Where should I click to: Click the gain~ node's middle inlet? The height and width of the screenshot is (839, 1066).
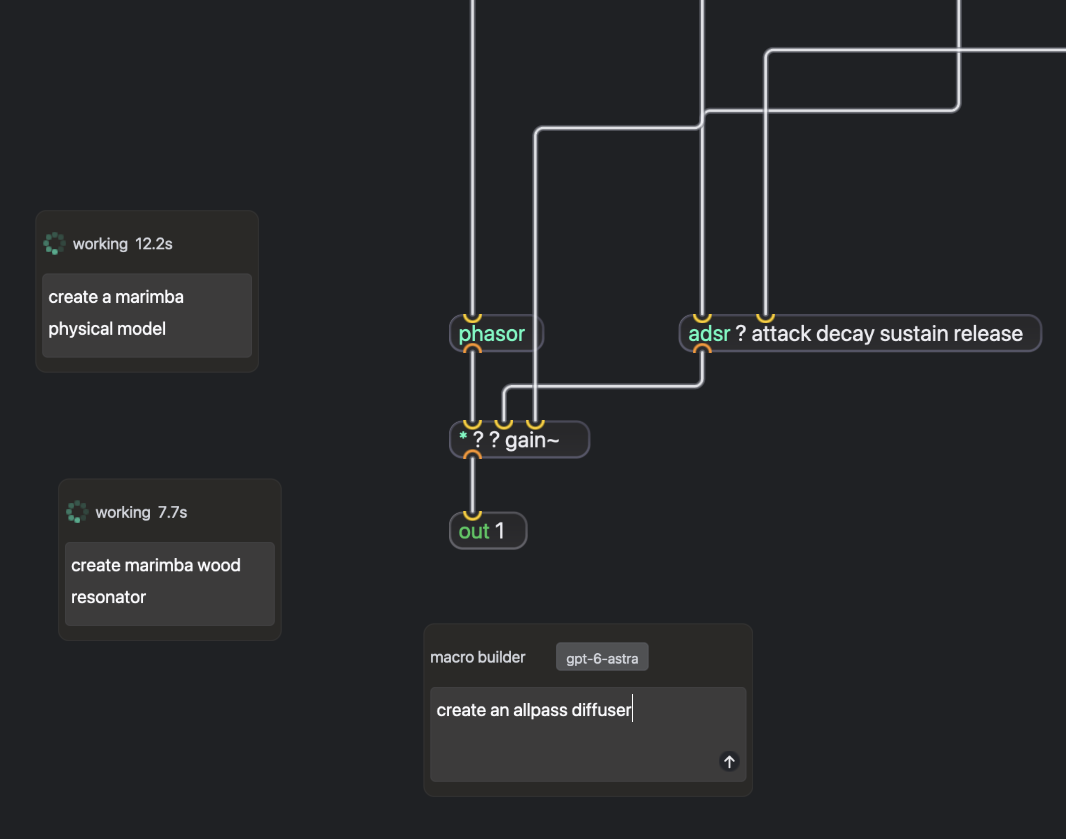(504, 424)
